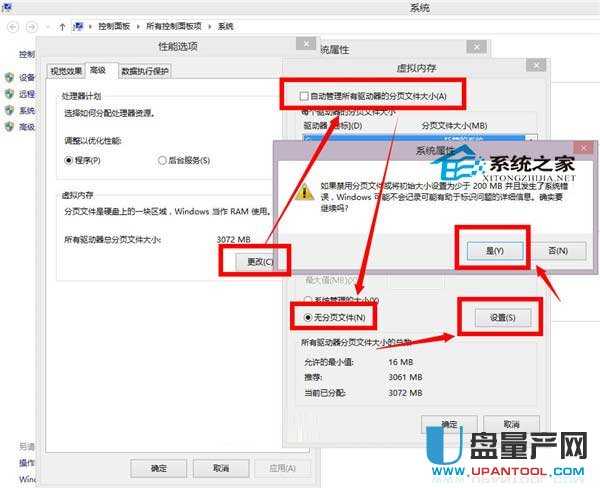
Task: Click the shield icon beside 设备
Action: [x=9, y=77]
